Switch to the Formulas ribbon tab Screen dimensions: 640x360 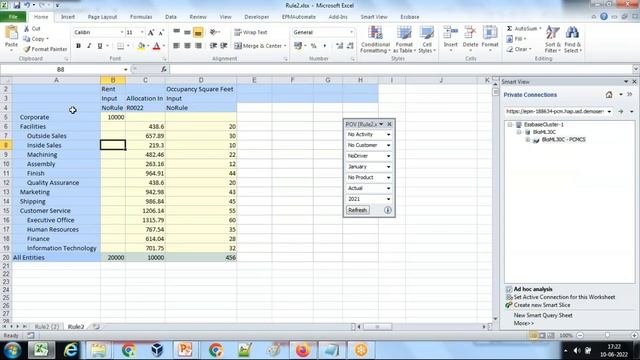141,17
